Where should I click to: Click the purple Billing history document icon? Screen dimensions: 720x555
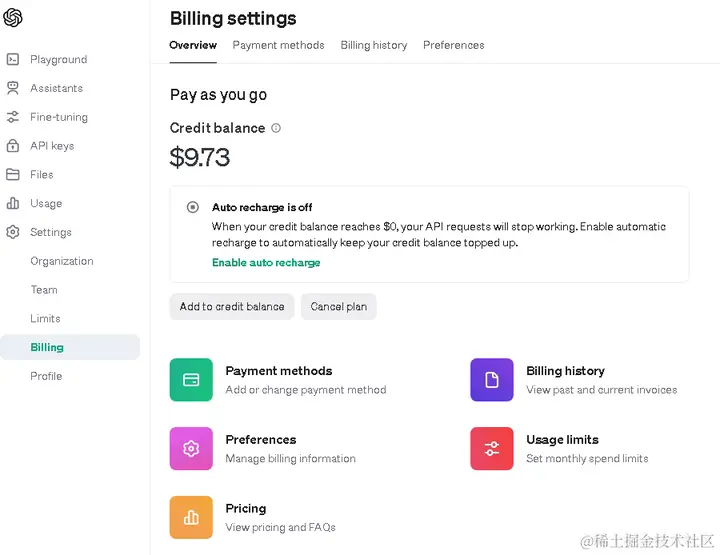[x=492, y=380]
